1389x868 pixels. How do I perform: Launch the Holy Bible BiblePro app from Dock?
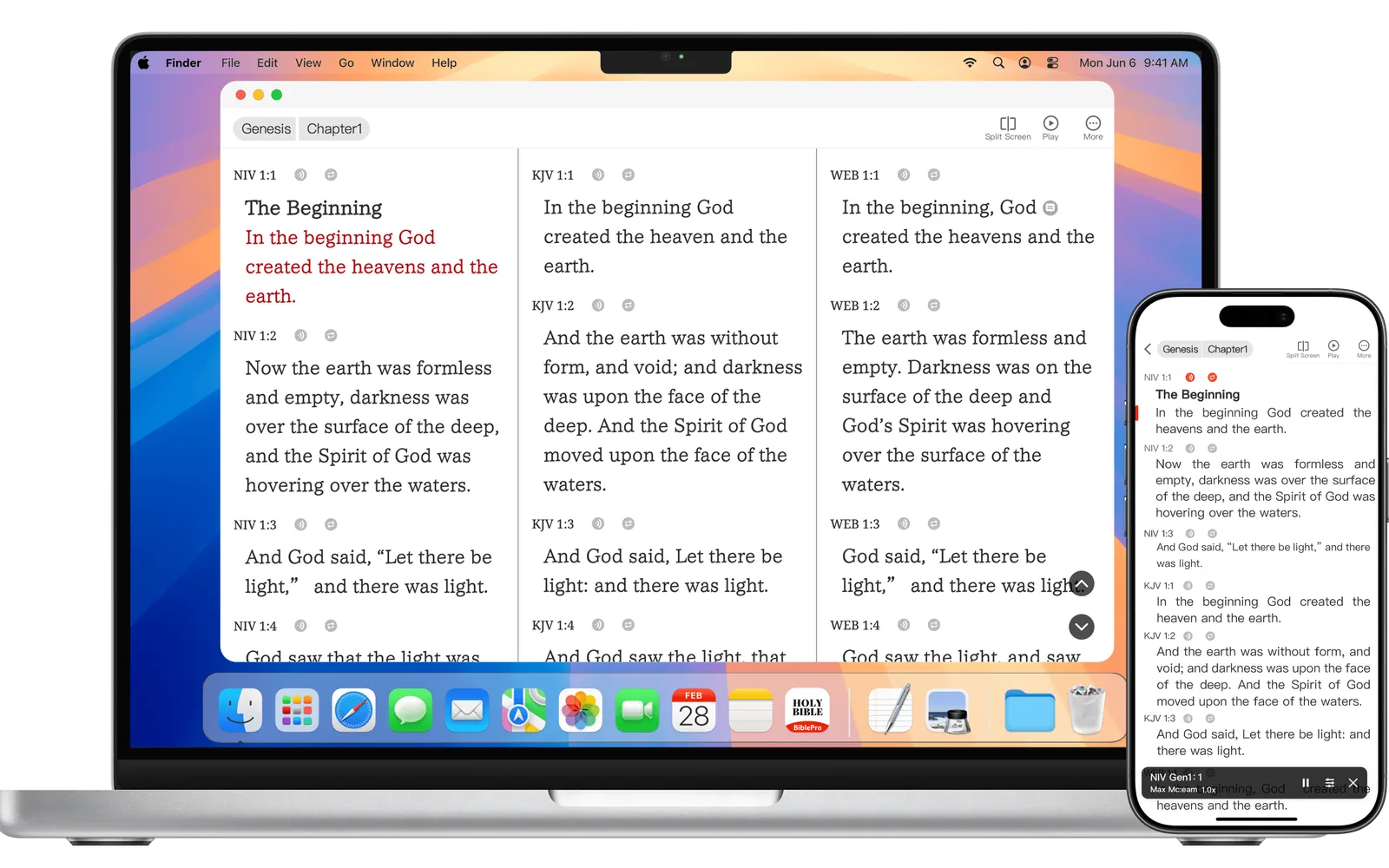click(807, 712)
